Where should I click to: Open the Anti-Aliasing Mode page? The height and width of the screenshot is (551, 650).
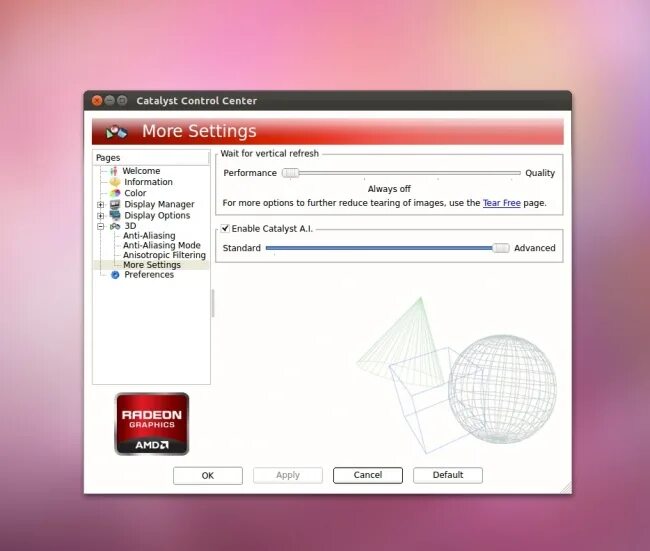[x=162, y=245]
